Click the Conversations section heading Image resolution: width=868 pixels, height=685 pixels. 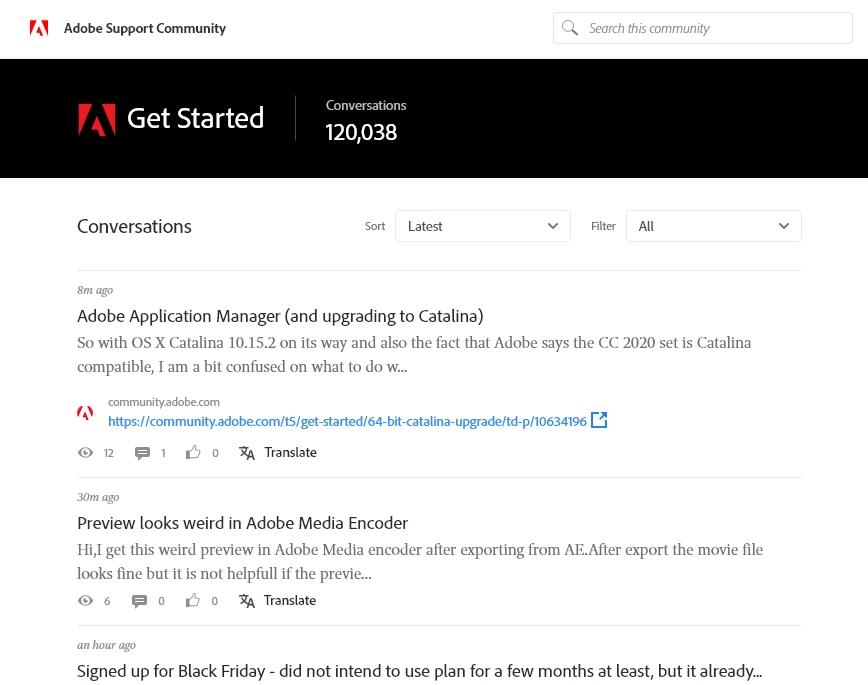(135, 226)
